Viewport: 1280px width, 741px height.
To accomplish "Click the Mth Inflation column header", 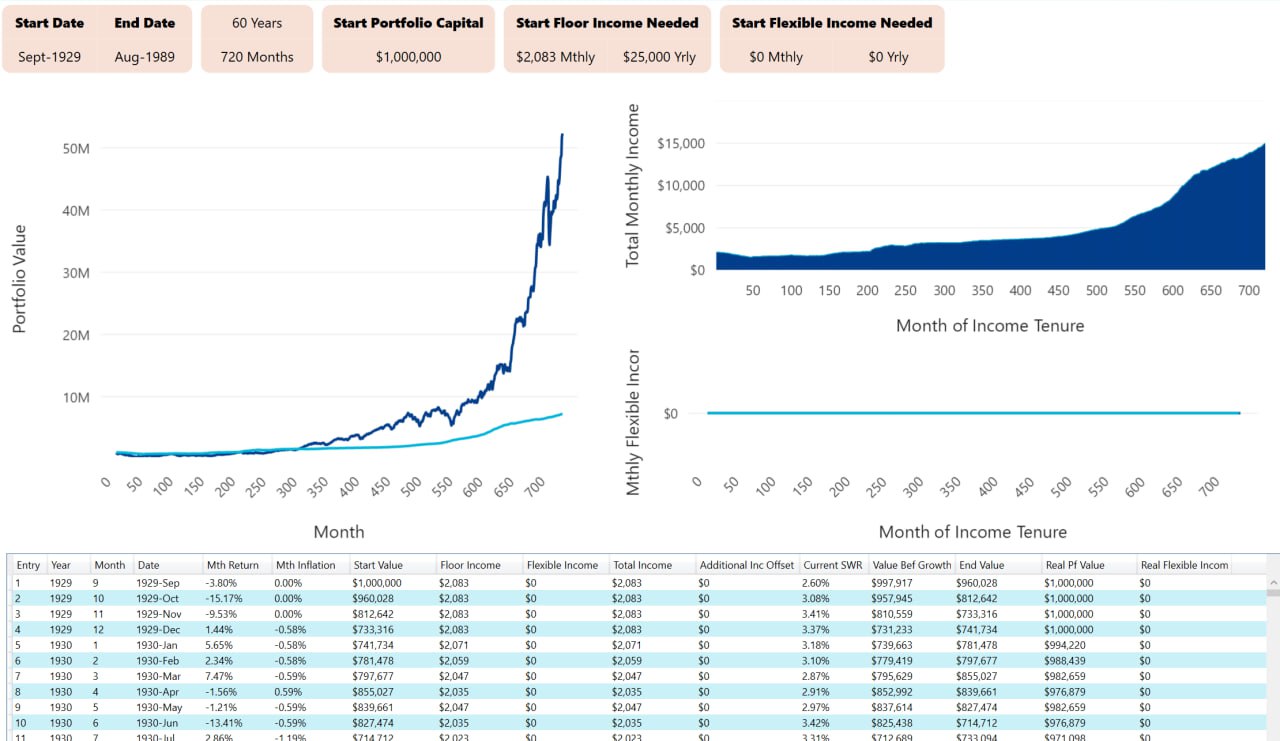I will click(x=306, y=565).
